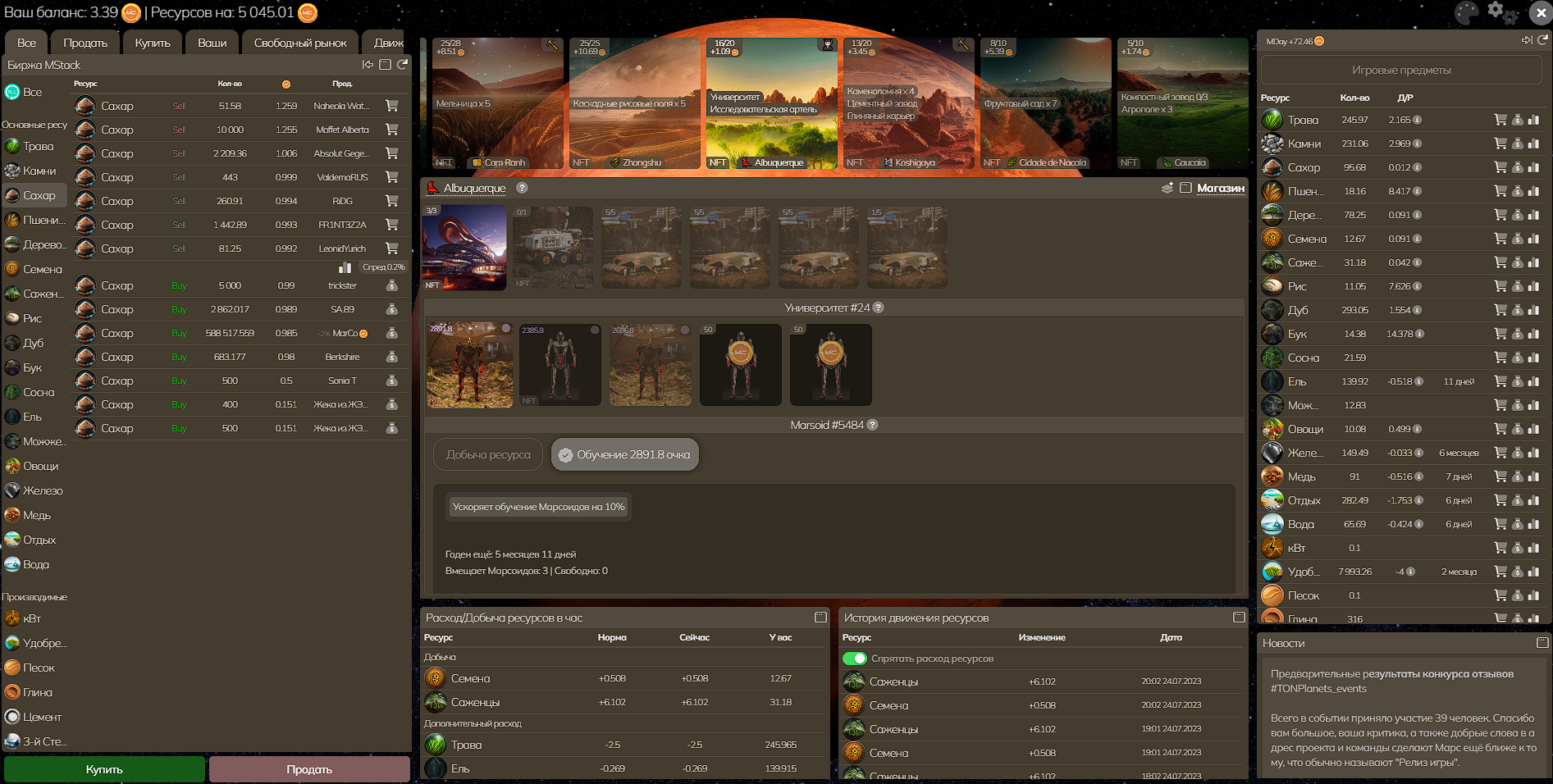Screen dimensions: 1553x784
Task: Click the planet icon at top right
Action: (1467, 12)
